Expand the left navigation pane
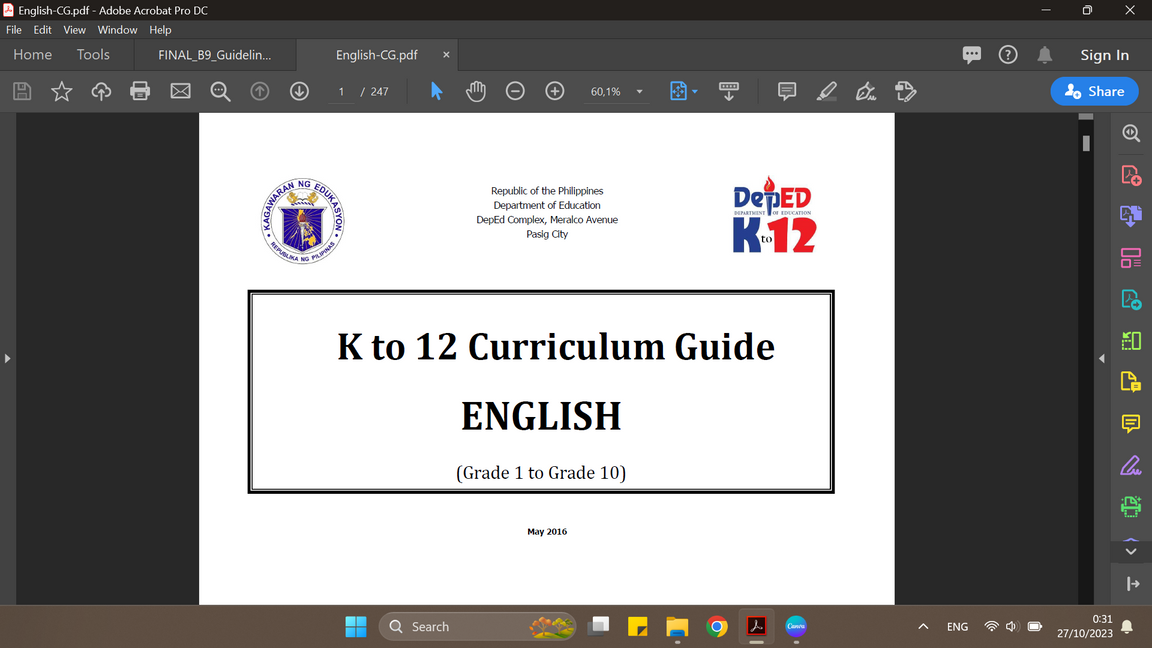1152x648 pixels. click(7, 358)
